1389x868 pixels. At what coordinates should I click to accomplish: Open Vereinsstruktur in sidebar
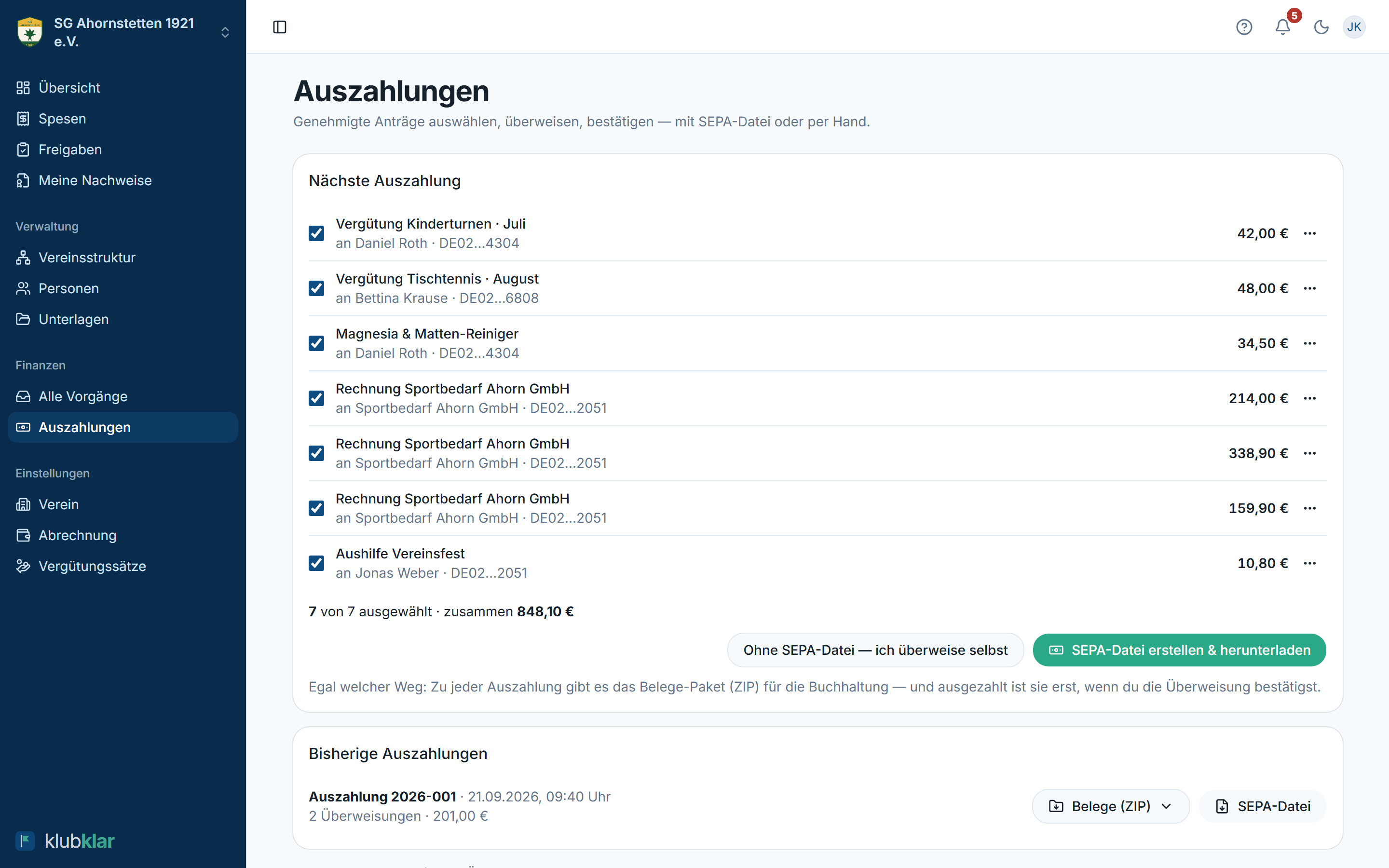[x=123, y=257]
